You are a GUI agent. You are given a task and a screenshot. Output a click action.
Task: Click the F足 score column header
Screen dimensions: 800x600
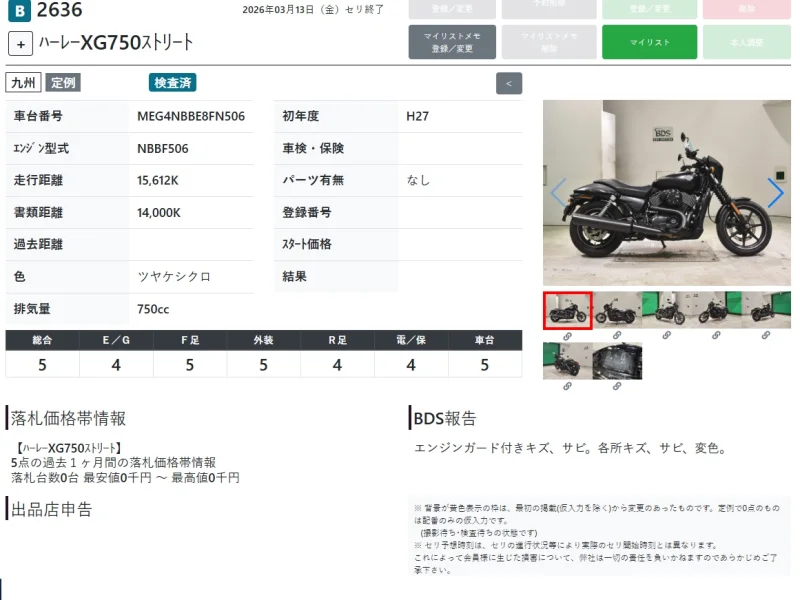[190, 340]
